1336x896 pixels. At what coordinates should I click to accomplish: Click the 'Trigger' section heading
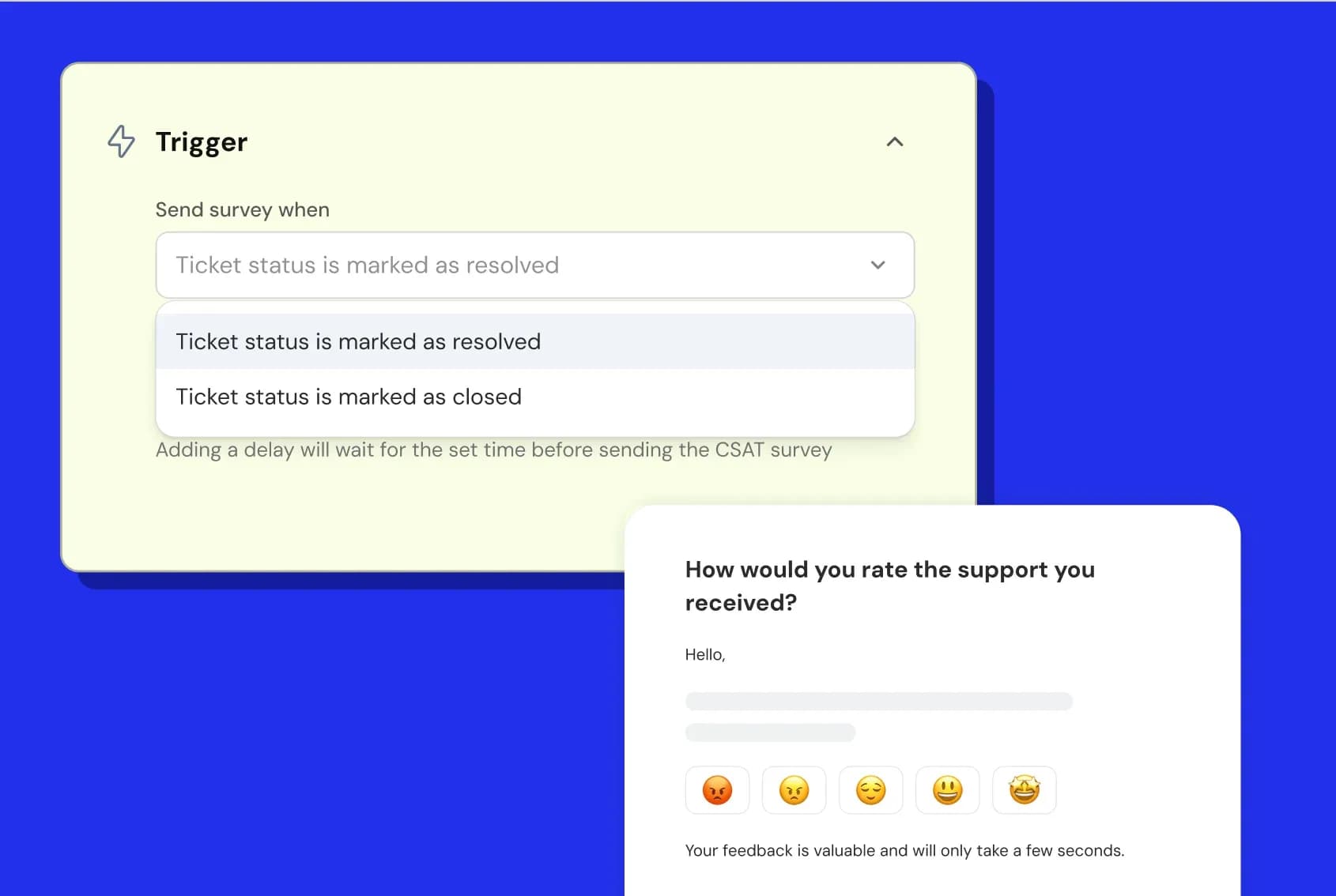[x=202, y=142]
